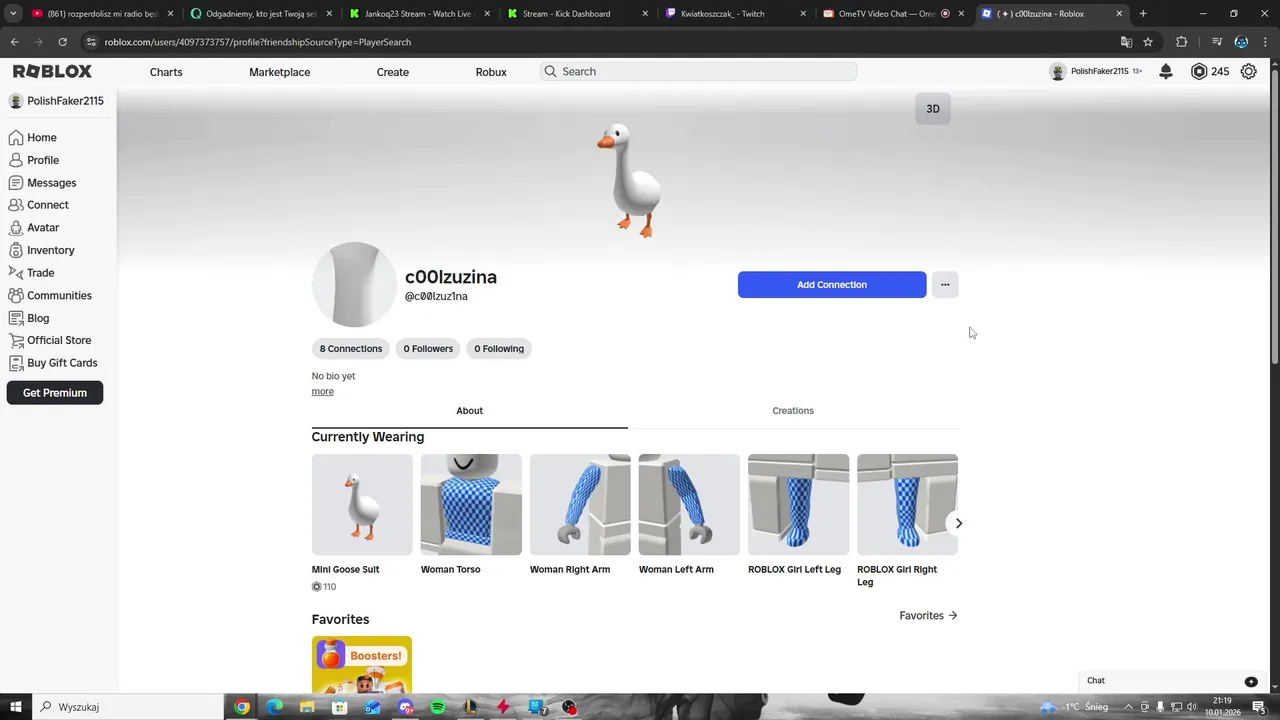
Task: Bookmark this page with the star icon
Action: coord(1148,42)
